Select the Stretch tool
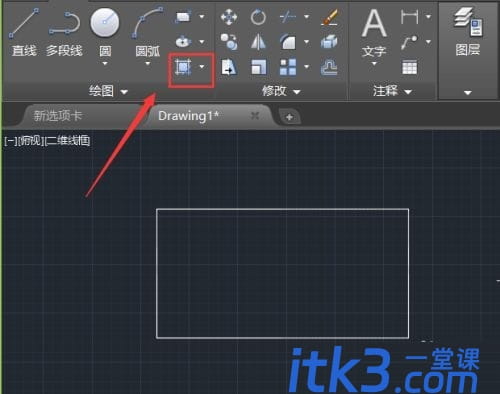 [229, 67]
